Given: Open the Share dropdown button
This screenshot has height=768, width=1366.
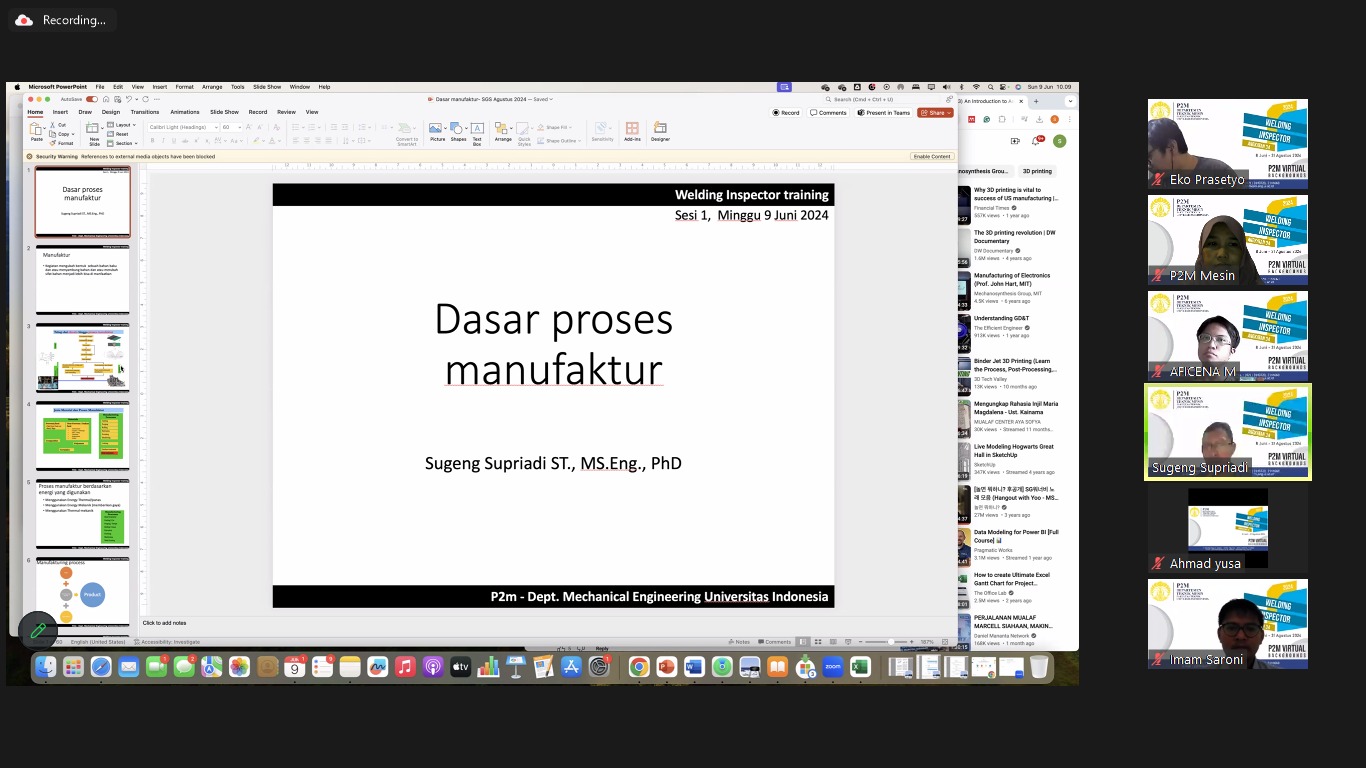Looking at the screenshot, I should click(x=936, y=113).
